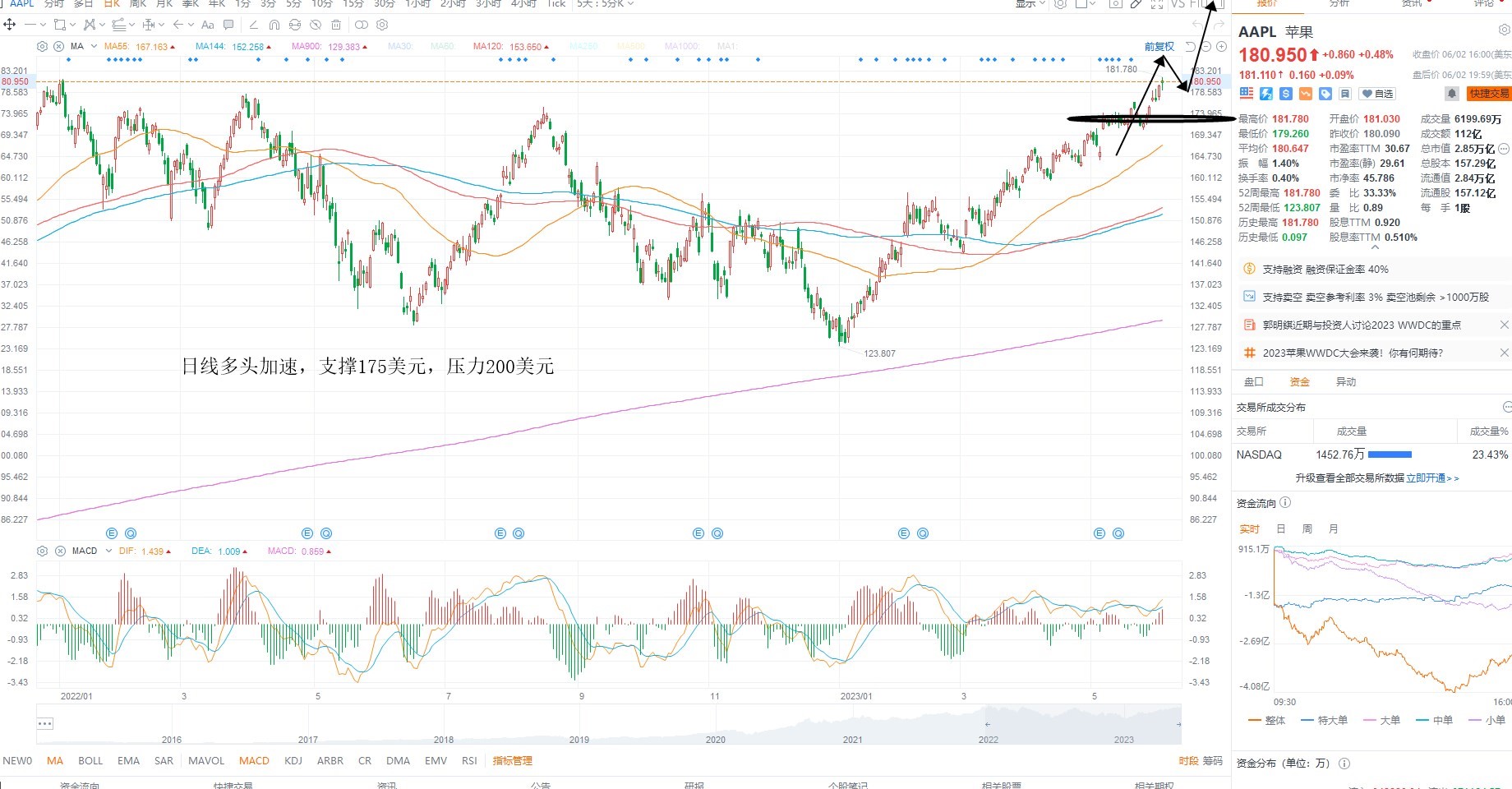Zoom in chart with plus icon

coord(1221,47)
